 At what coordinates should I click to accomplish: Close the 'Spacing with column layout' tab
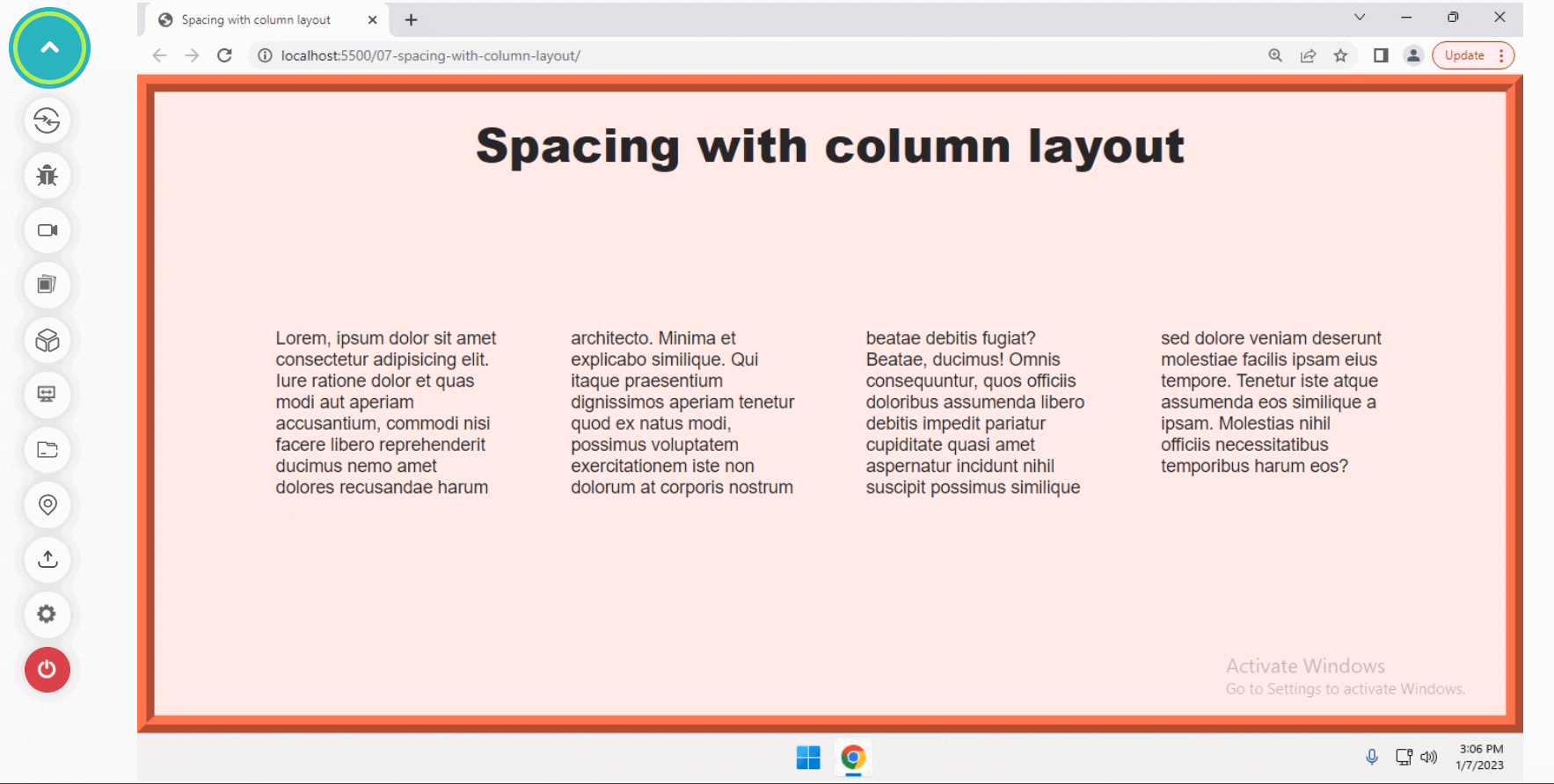pos(372,19)
